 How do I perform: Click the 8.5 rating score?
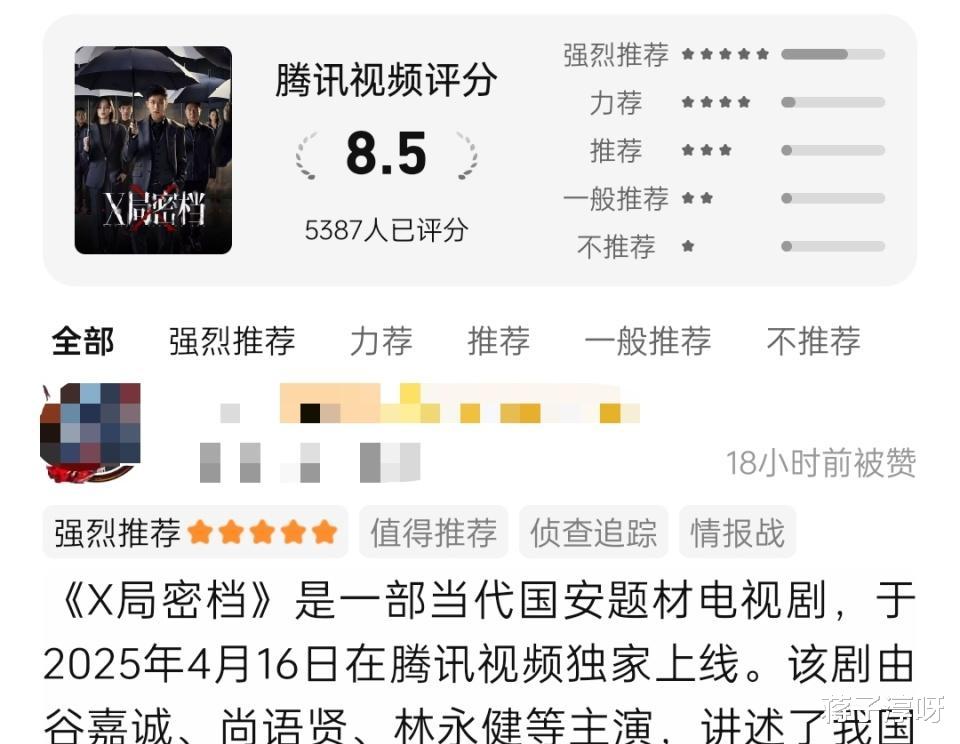pyautogui.click(x=386, y=153)
